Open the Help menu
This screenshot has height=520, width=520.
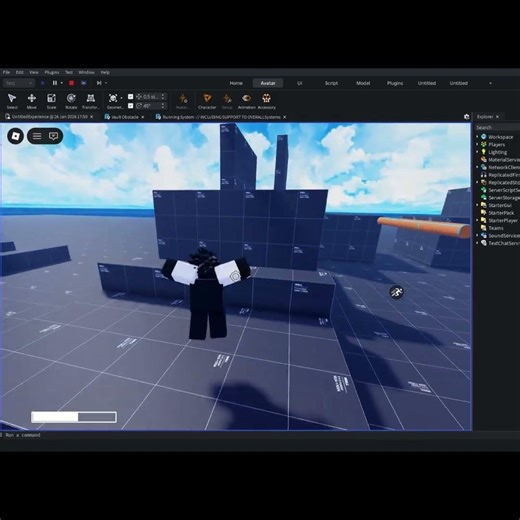point(105,72)
